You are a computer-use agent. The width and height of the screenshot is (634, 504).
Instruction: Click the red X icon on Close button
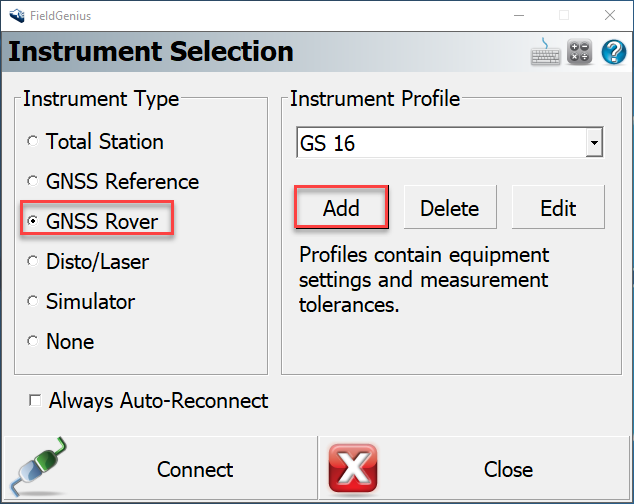coord(352,469)
